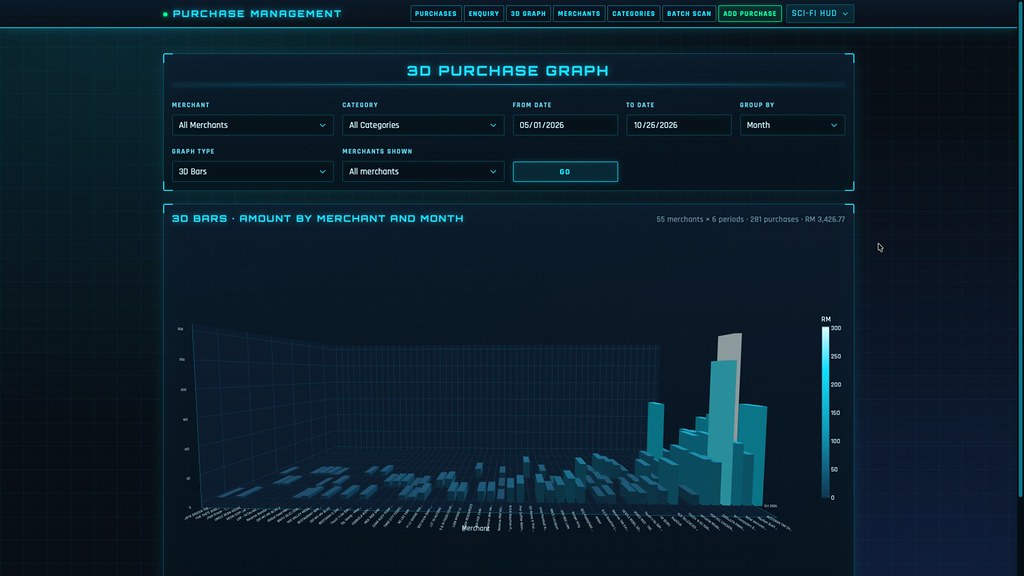Switch to the Enquiry tab
This screenshot has width=1024, height=576.
pyautogui.click(x=484, y=14)
